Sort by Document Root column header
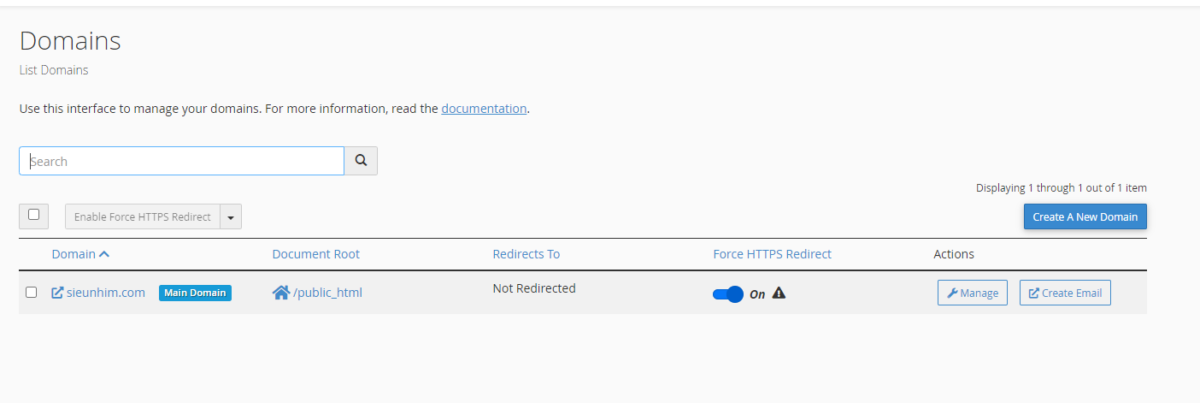Image resolution: width=1200 pixels, height=403 pixels. point(316,254)
